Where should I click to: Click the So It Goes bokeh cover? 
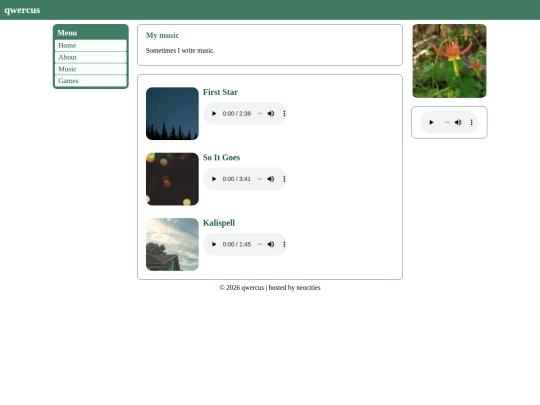coord(172,179)
